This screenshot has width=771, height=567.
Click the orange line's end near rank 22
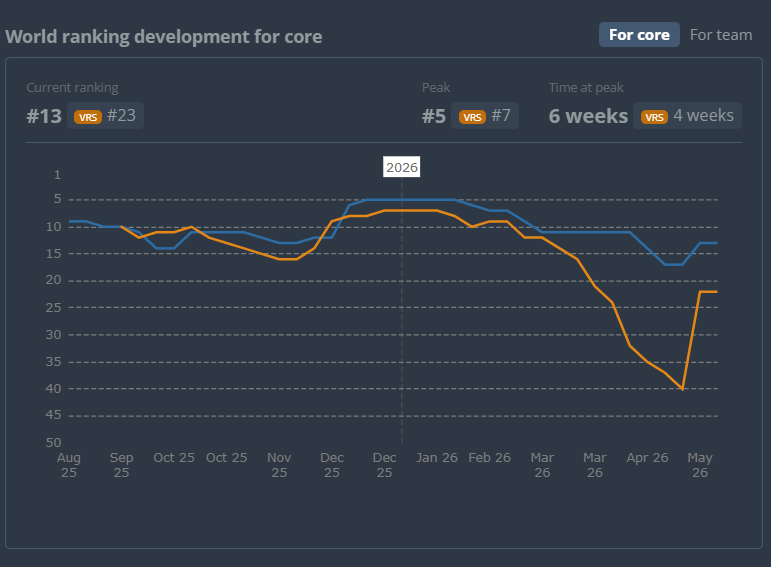pos(717,292)
